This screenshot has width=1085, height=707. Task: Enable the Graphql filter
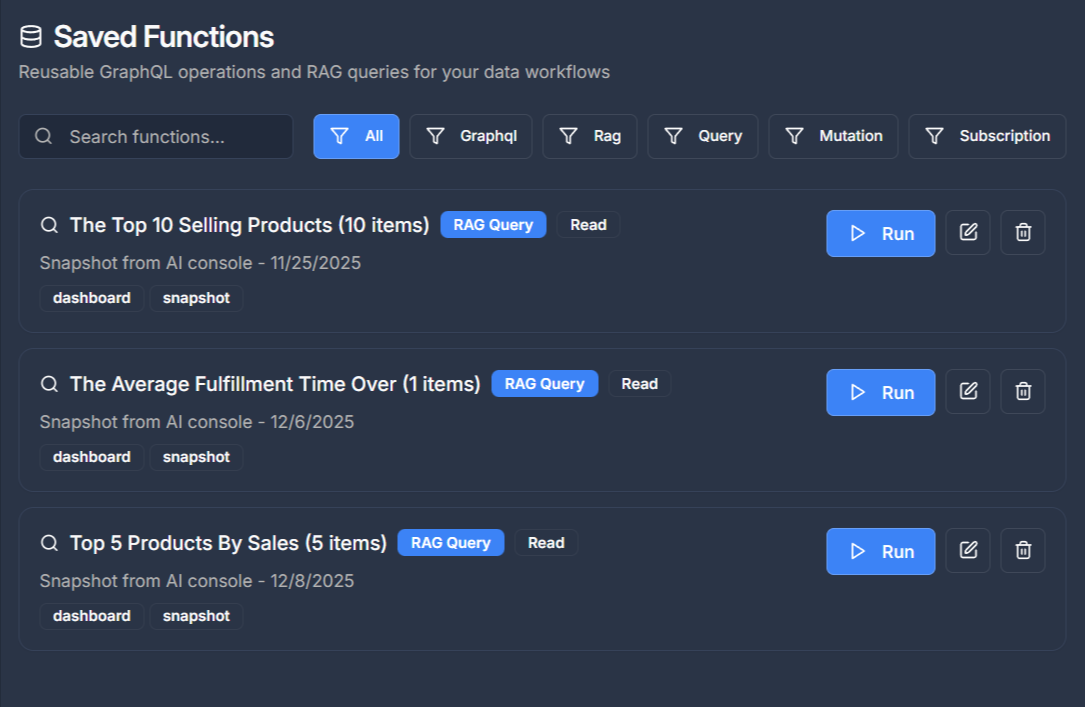[471, 135]
